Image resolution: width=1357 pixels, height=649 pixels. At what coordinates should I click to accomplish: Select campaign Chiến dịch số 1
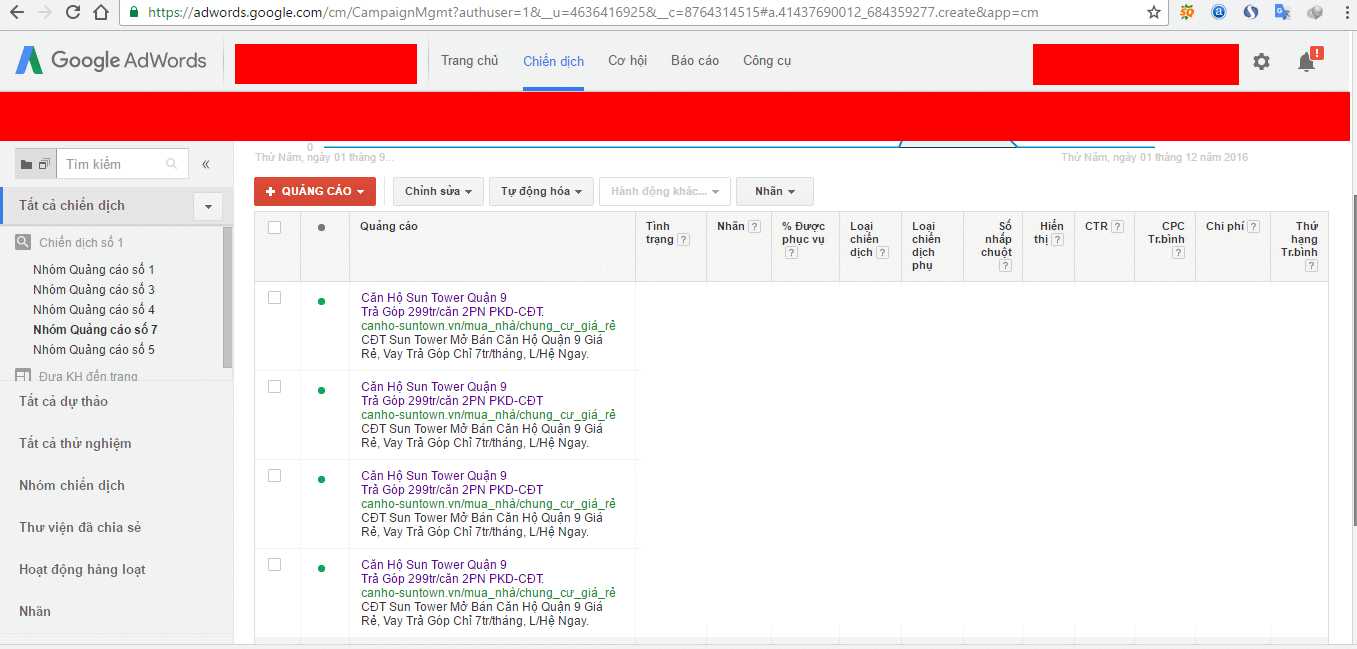coord(81,242)
